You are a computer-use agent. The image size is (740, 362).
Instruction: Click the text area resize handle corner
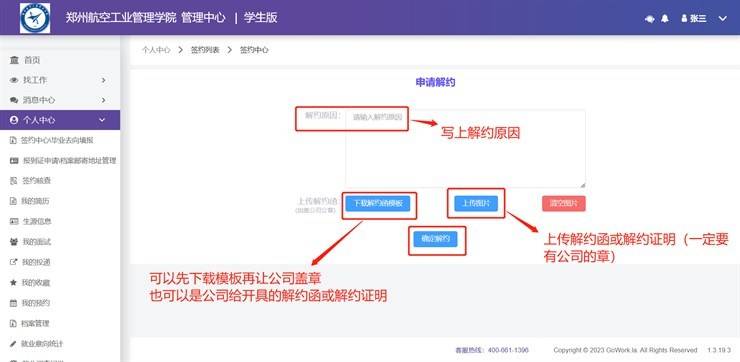583,185
